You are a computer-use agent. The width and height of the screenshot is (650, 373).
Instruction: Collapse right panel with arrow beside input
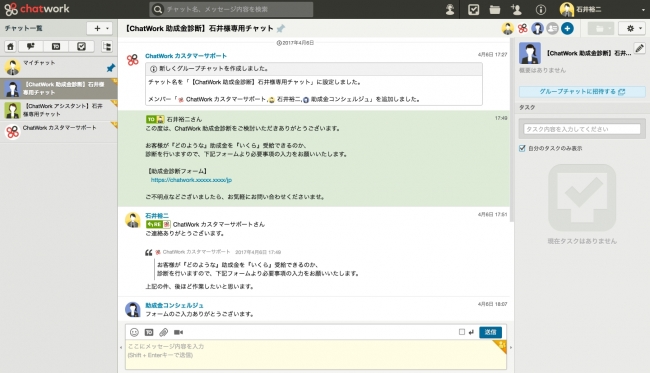tap(510, 347)
